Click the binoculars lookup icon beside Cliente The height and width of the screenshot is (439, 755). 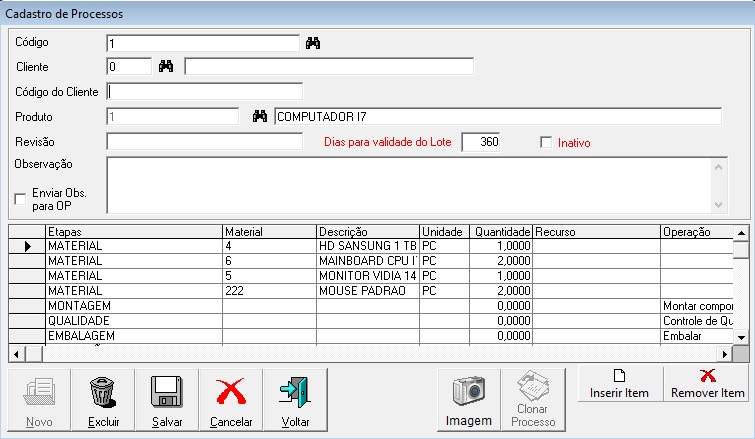(166, 67)
